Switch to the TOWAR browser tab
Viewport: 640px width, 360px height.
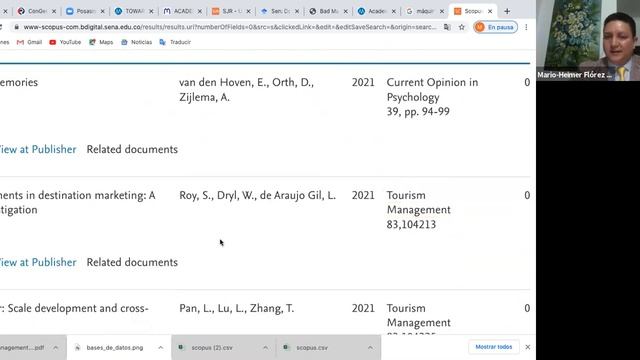click(129, 11)
